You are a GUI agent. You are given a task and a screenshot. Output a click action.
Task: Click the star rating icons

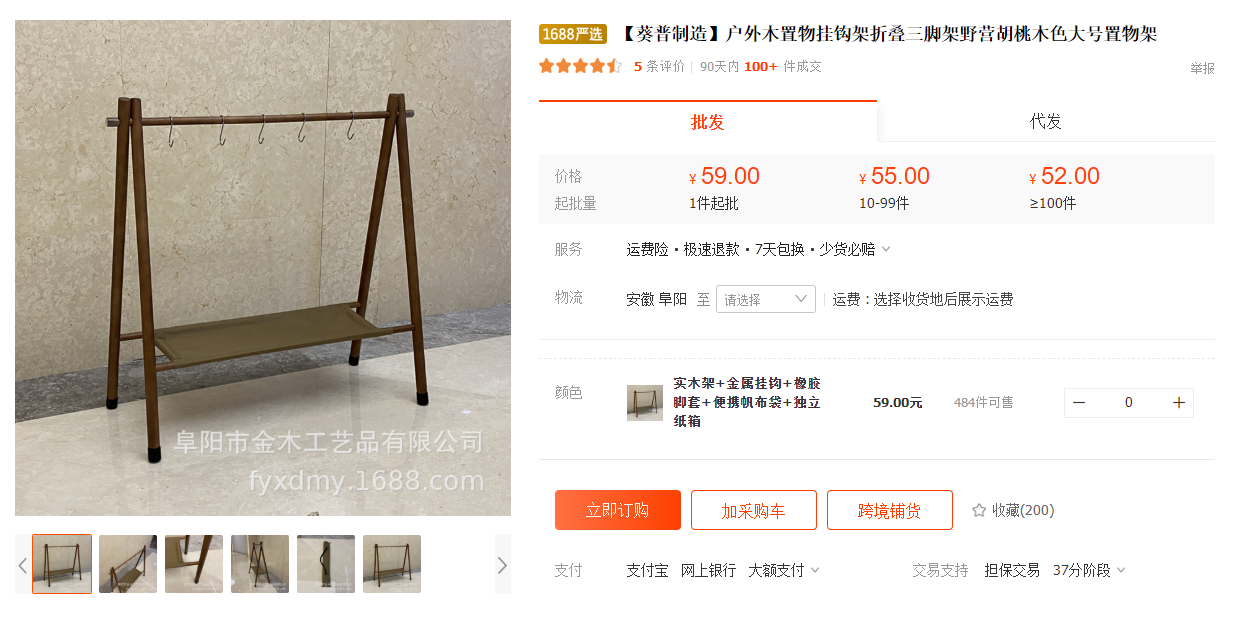[x=580, y=66]
